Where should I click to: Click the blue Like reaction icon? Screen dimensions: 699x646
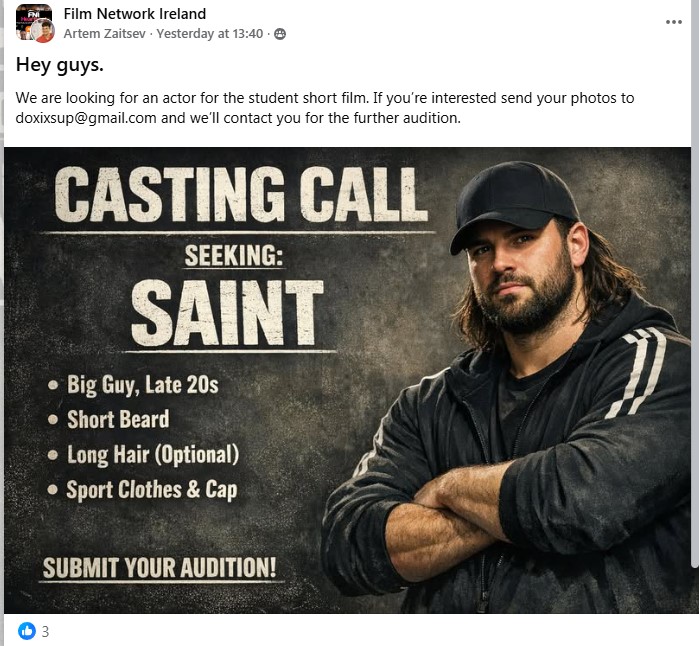[x=27, y=631]
